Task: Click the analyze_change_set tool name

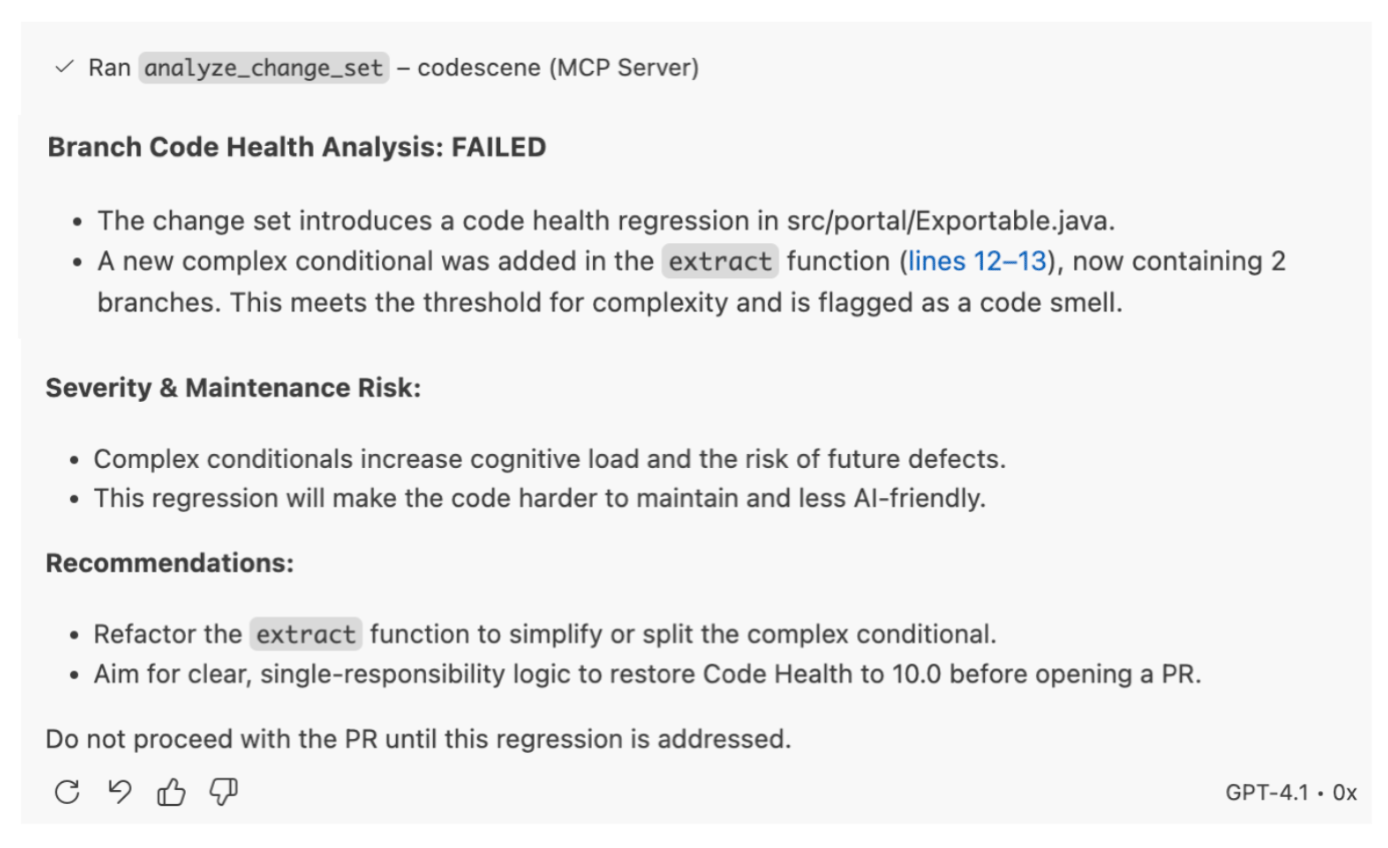Action: click(x=263, y=68)
